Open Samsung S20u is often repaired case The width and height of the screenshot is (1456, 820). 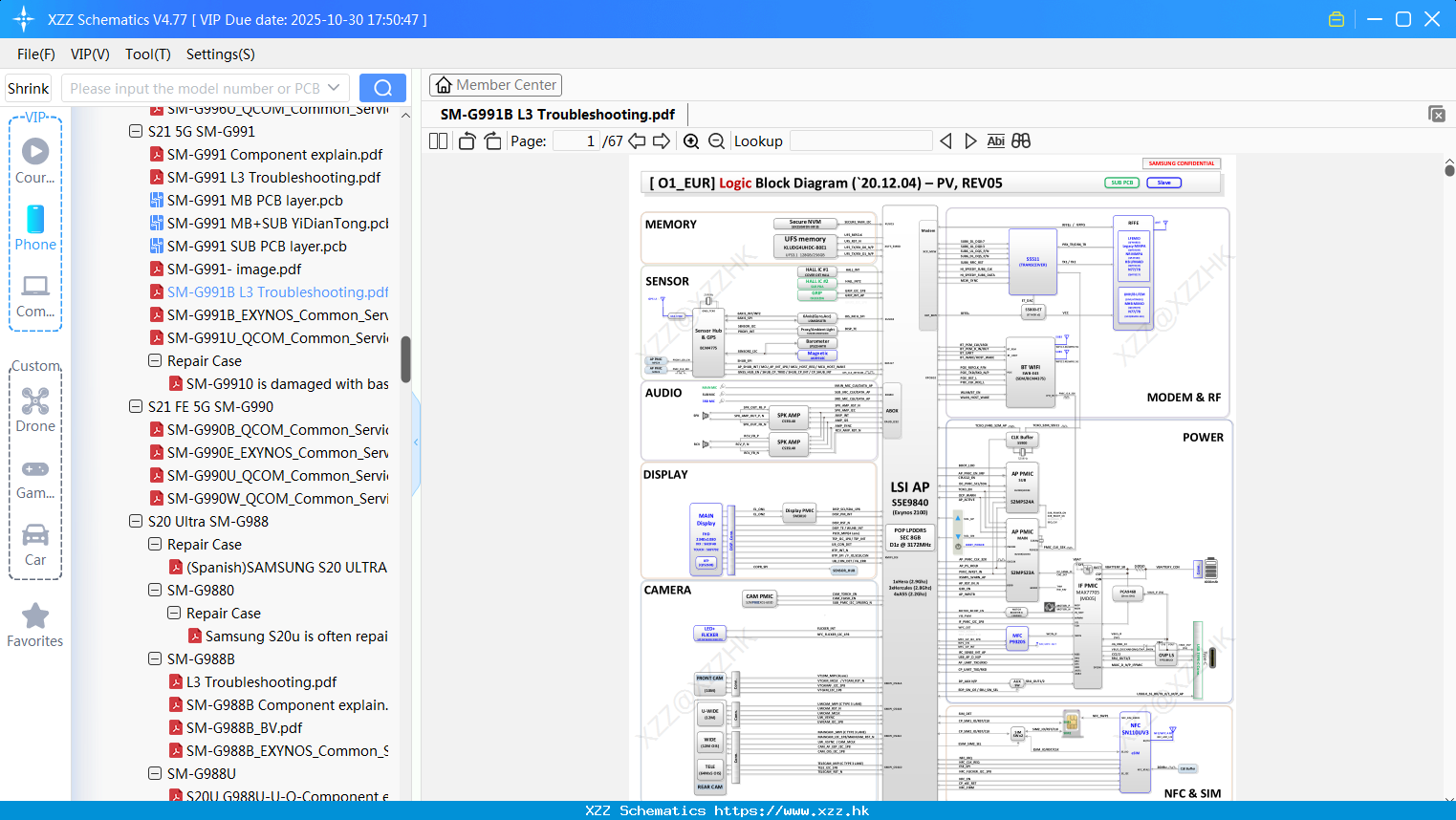click(288, 637)
